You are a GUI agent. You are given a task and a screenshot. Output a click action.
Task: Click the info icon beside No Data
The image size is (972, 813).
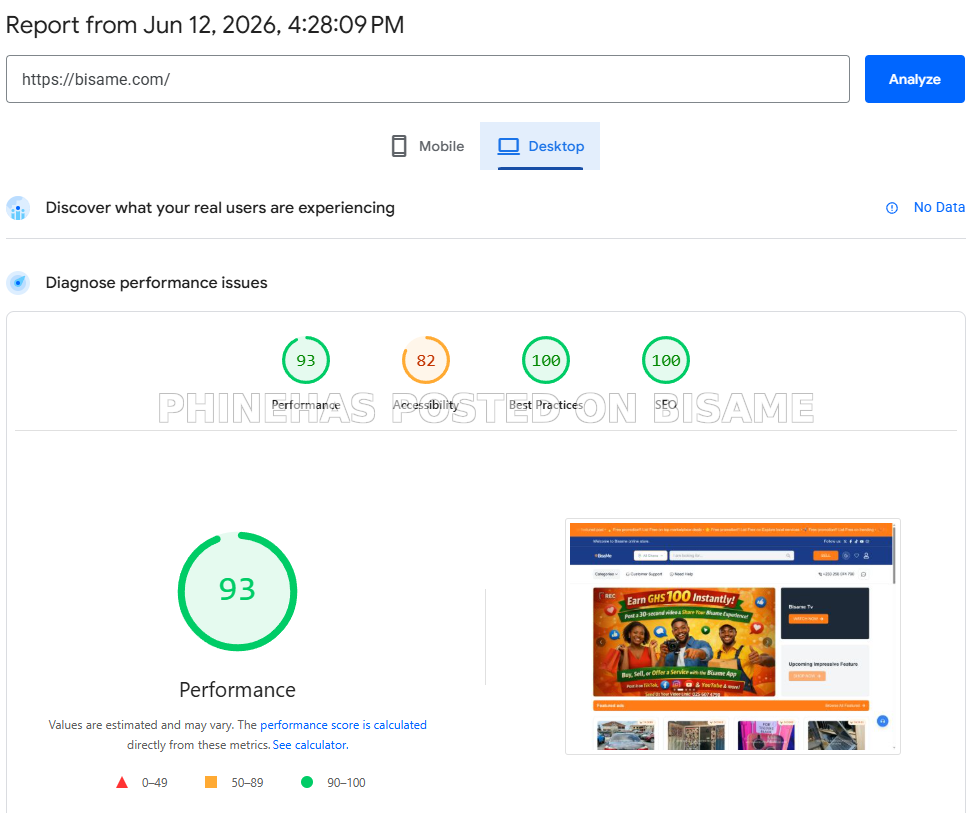pos(891,208)
